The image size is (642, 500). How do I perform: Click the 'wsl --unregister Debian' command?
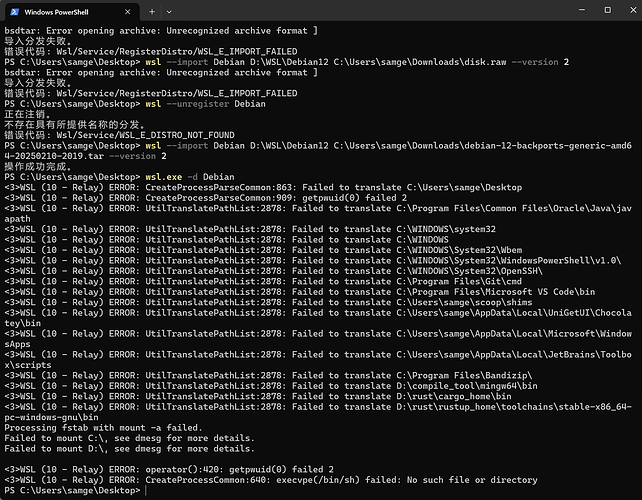[x=206, y=104]
